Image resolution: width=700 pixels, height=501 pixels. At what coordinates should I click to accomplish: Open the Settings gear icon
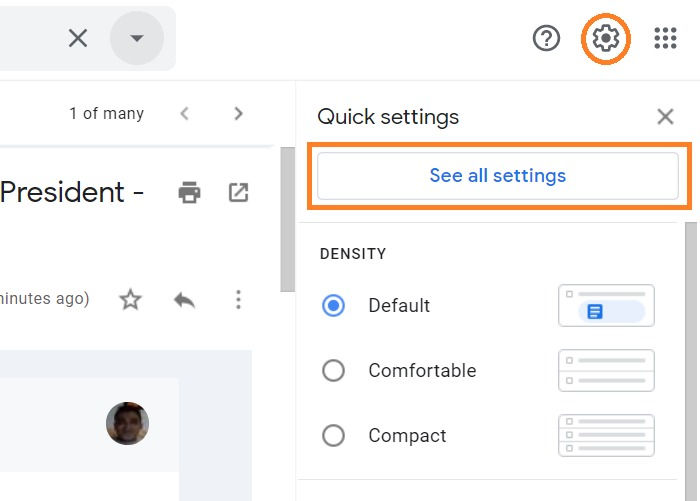coord(606,39)
